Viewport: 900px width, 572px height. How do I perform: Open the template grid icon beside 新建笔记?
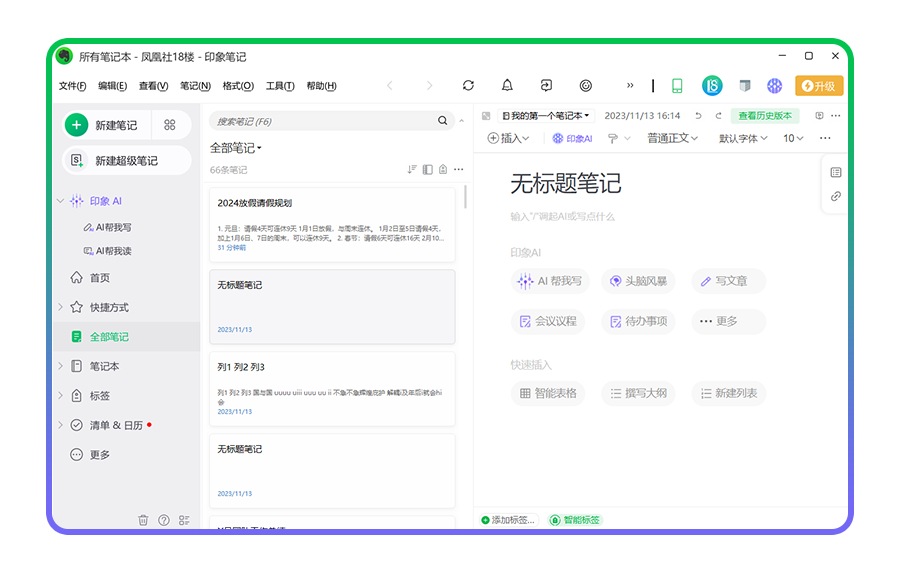170,125
